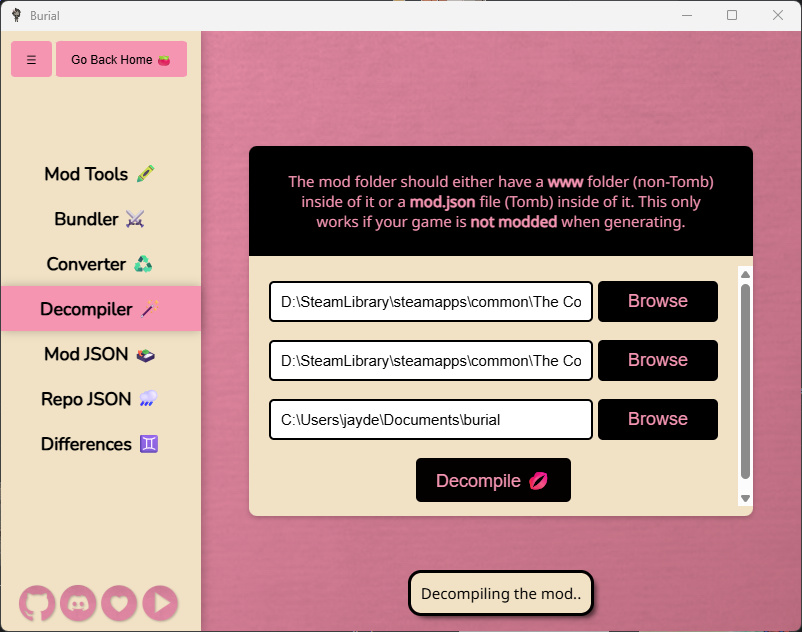The width and height of the screenshot is (802, 632).
Task: Click the Burial app icon in title bar
Action: (16, 15)
